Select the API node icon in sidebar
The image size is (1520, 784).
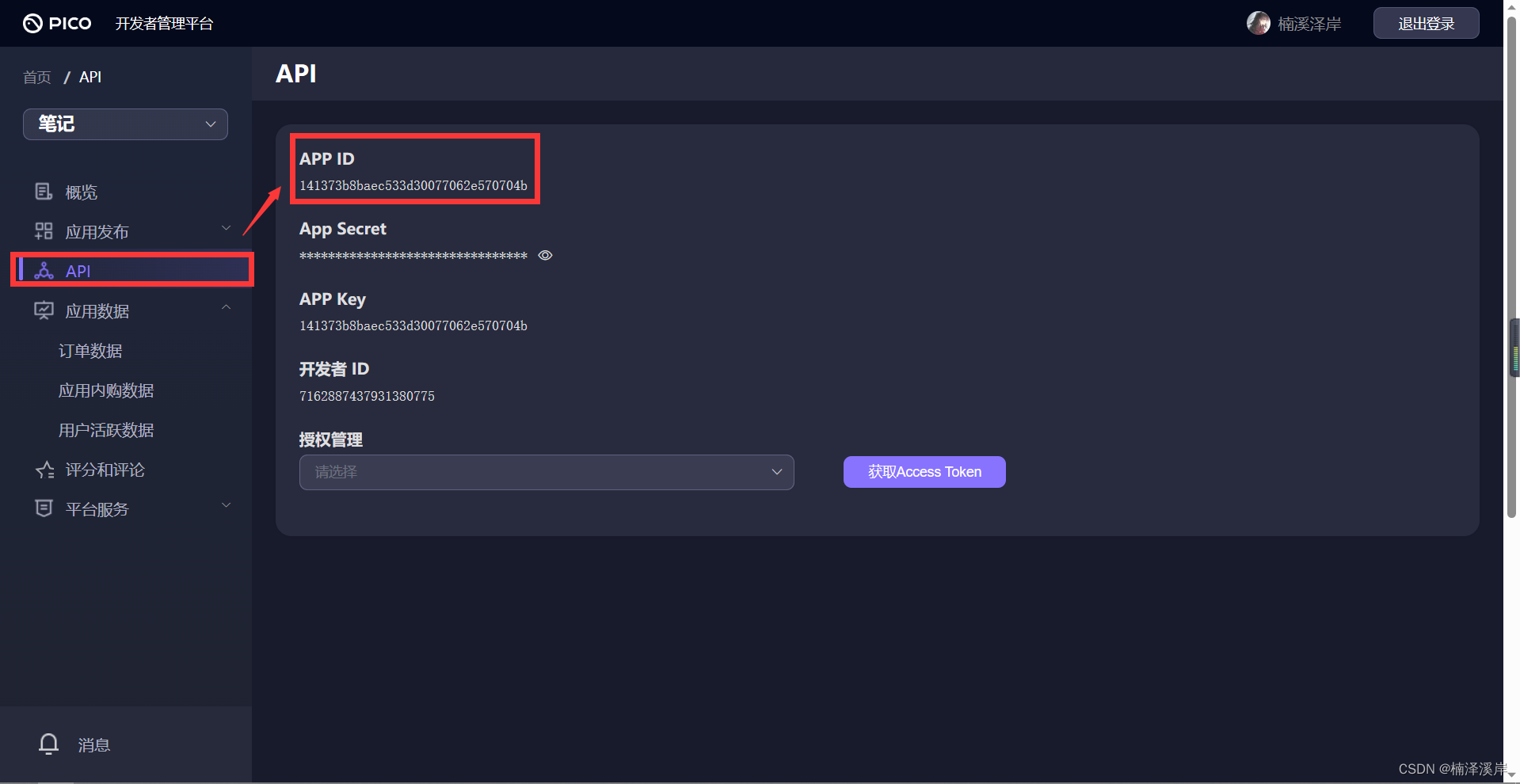[x=43, y=271]
